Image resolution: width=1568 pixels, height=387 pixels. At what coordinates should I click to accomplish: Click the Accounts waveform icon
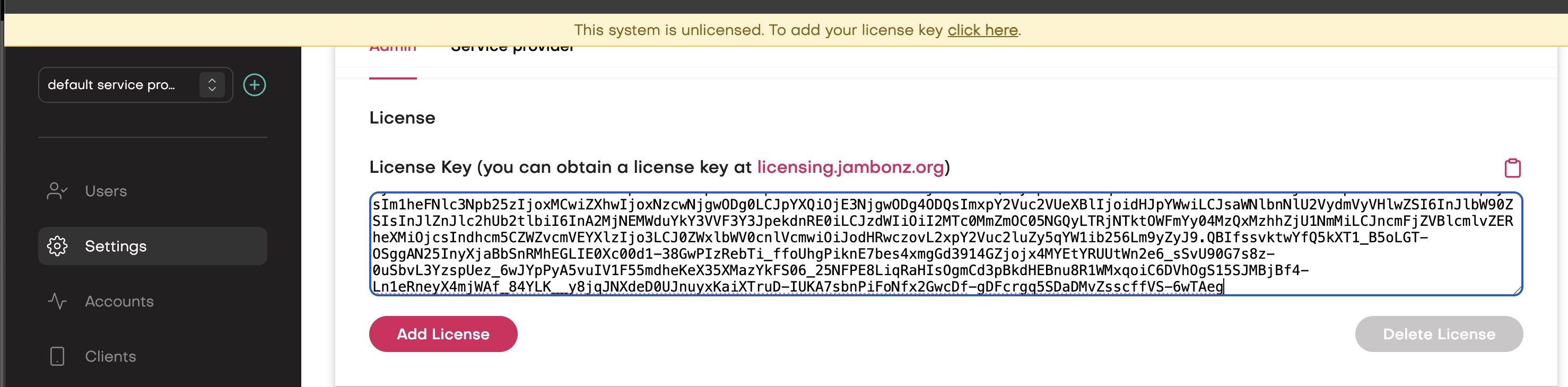click(57, 301)
